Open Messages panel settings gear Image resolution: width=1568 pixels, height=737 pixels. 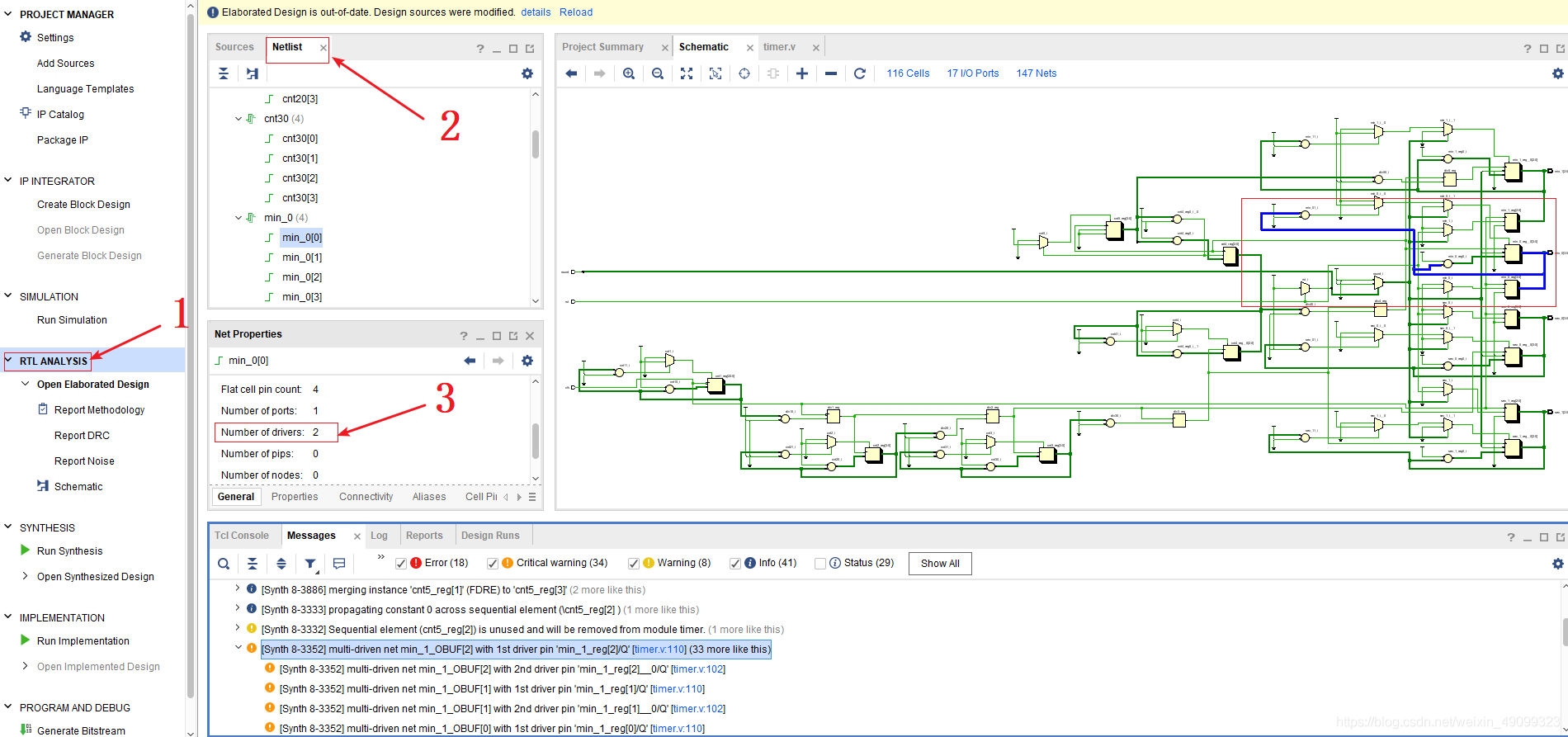1557,564
